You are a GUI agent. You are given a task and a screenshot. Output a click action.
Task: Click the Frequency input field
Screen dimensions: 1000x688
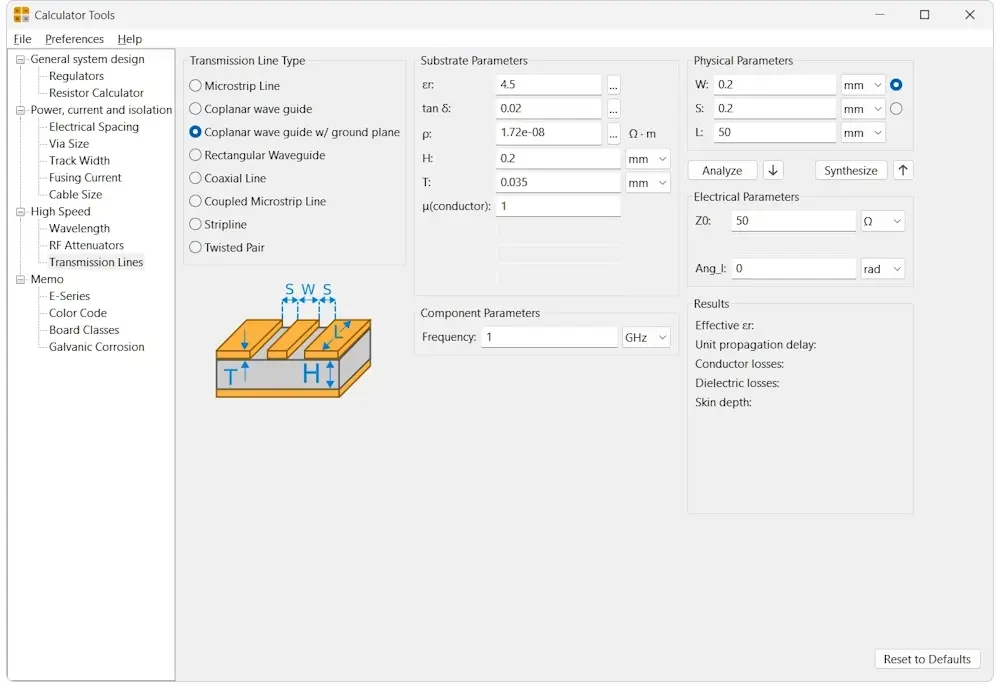click(549, 338)
